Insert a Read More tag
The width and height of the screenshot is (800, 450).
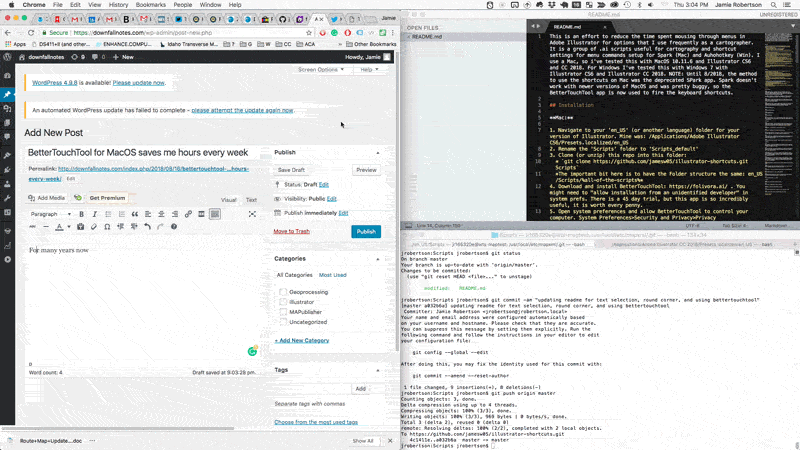point(202,214)
